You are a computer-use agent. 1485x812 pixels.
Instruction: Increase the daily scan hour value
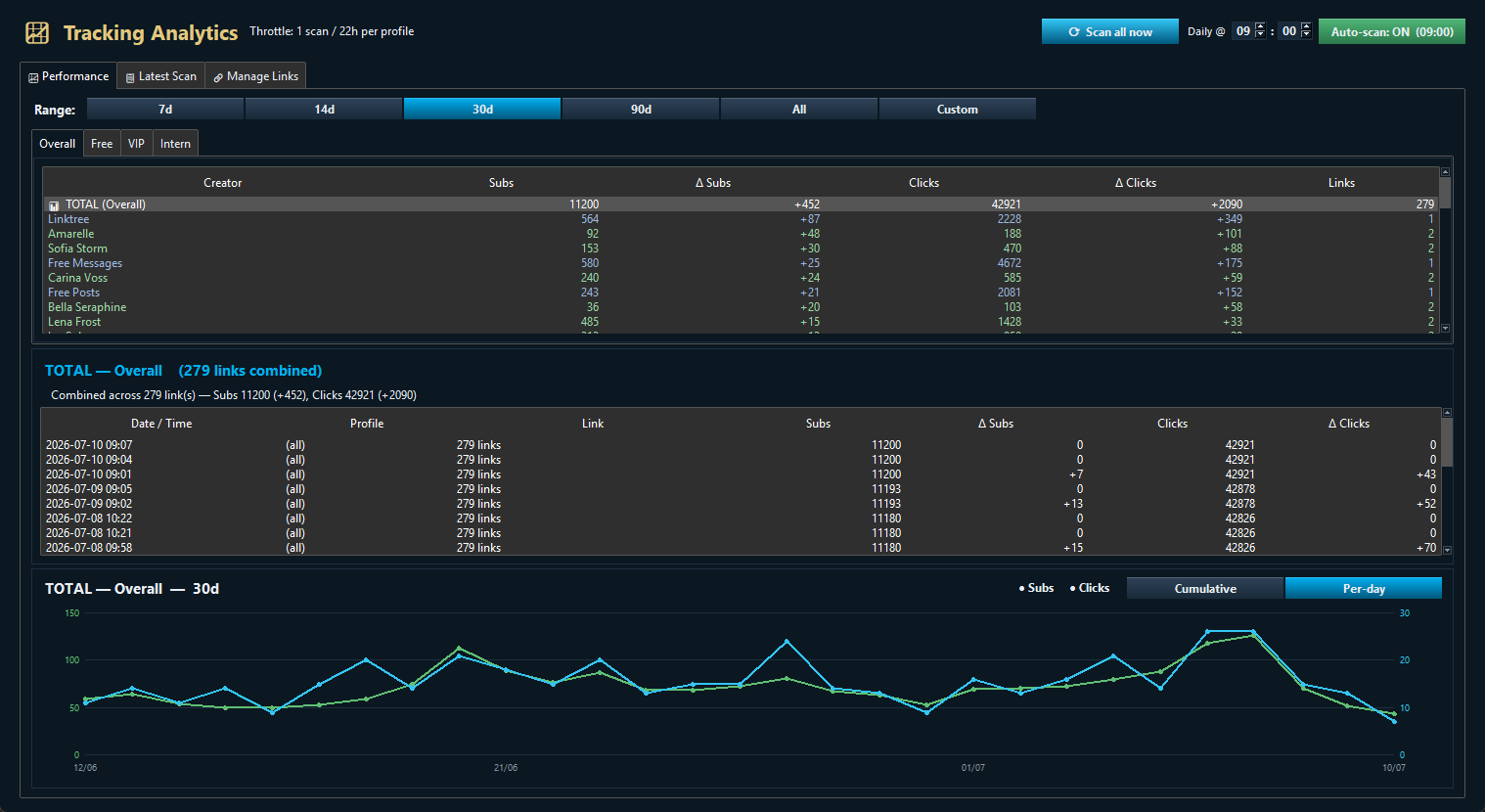pyautogui.click(x=1260, y=26)
